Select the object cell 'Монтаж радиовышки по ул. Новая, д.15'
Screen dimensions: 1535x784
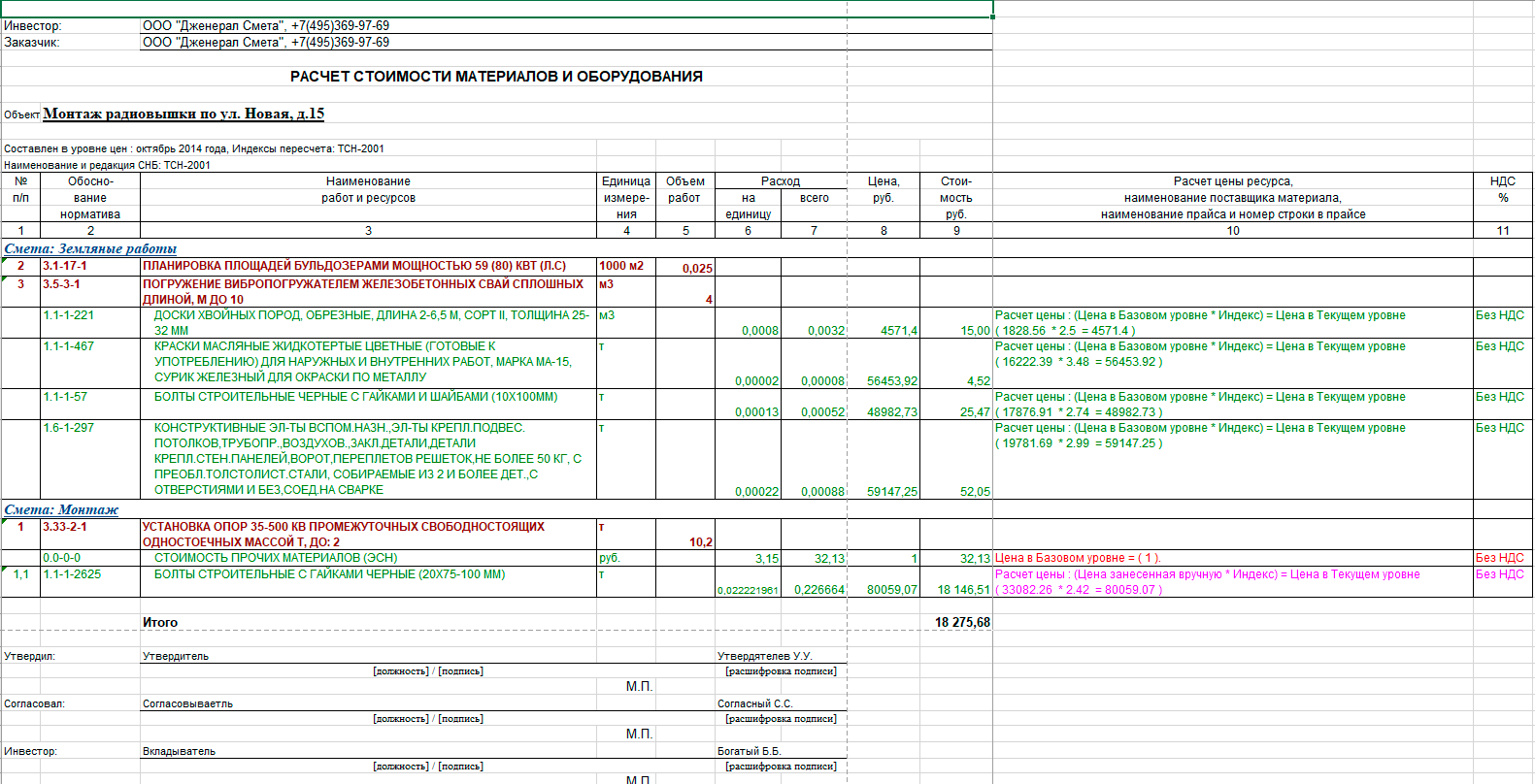184,114
